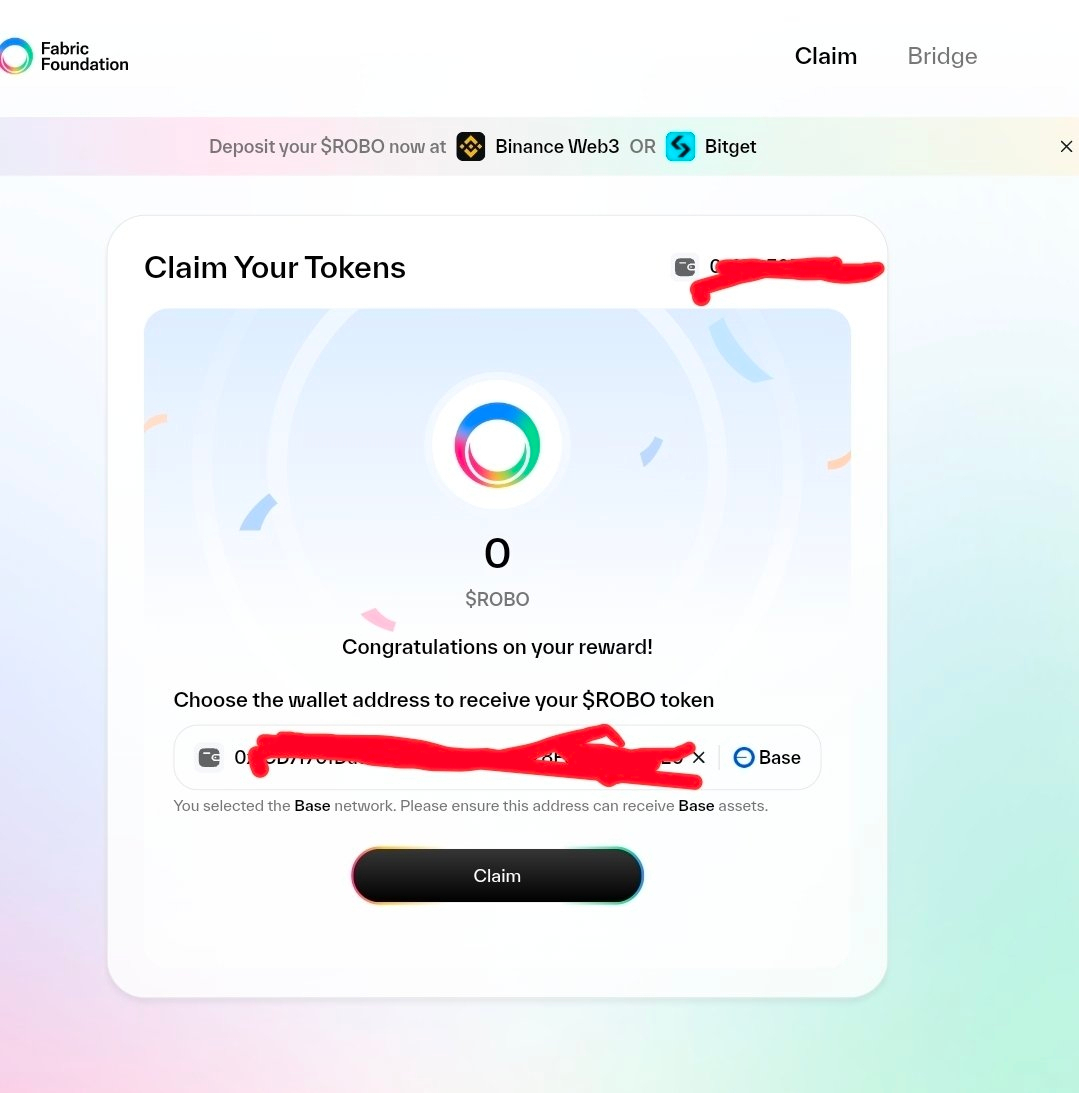Open the Binance Web3 logo icon
This screenshot has height=1093, width=1079.
(470, 146)
